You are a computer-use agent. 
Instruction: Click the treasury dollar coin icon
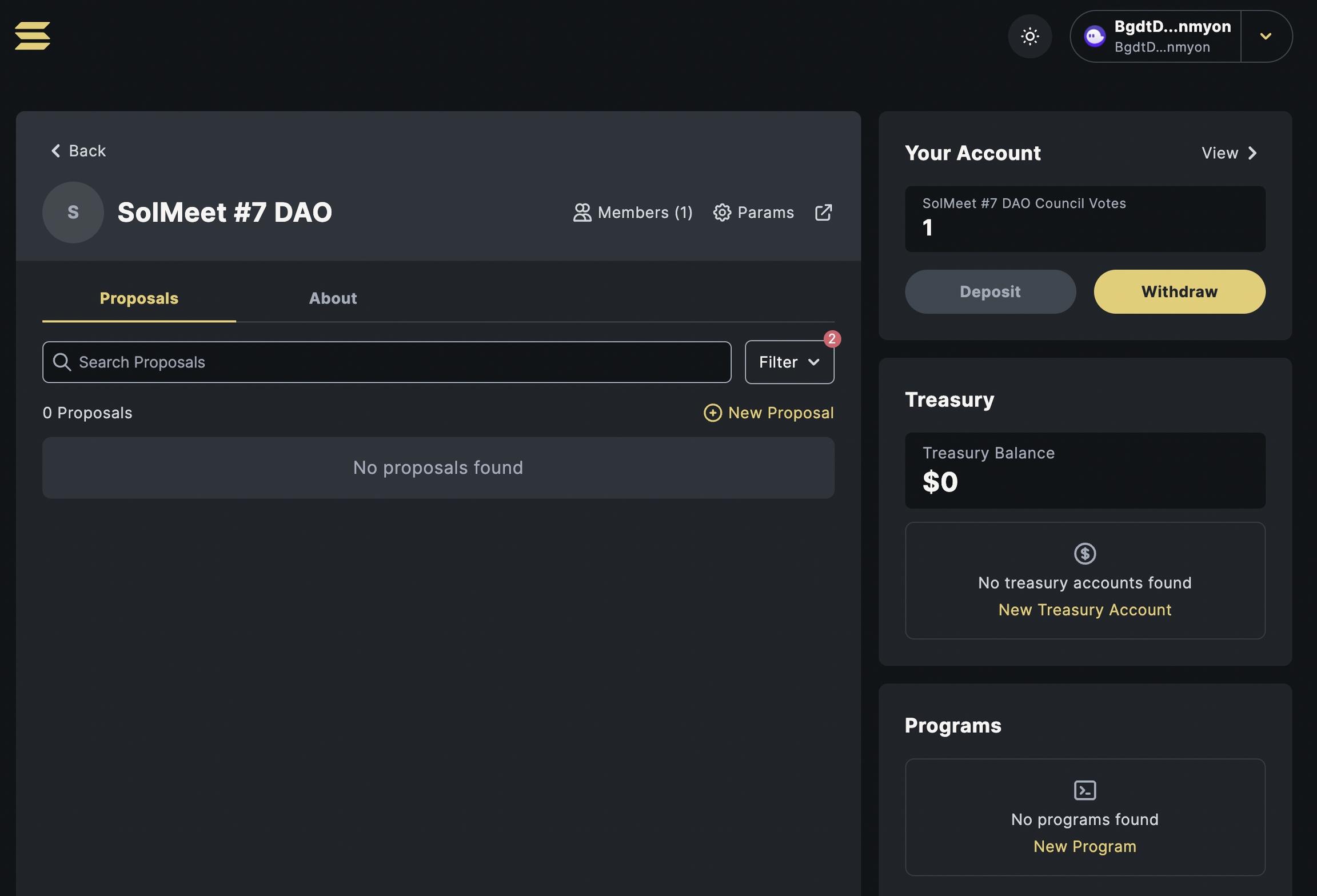pyautogui.click(x=1084, y=554)
